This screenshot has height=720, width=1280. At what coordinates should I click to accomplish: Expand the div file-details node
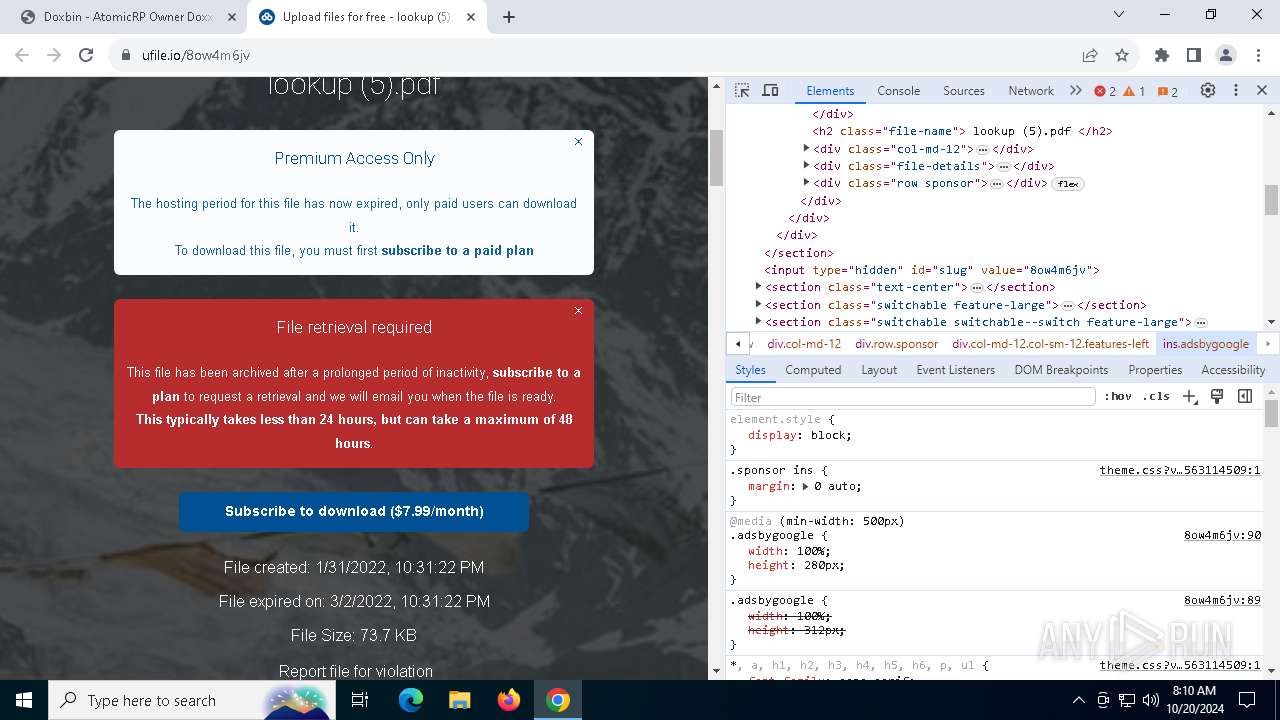[x=806, y=165]
